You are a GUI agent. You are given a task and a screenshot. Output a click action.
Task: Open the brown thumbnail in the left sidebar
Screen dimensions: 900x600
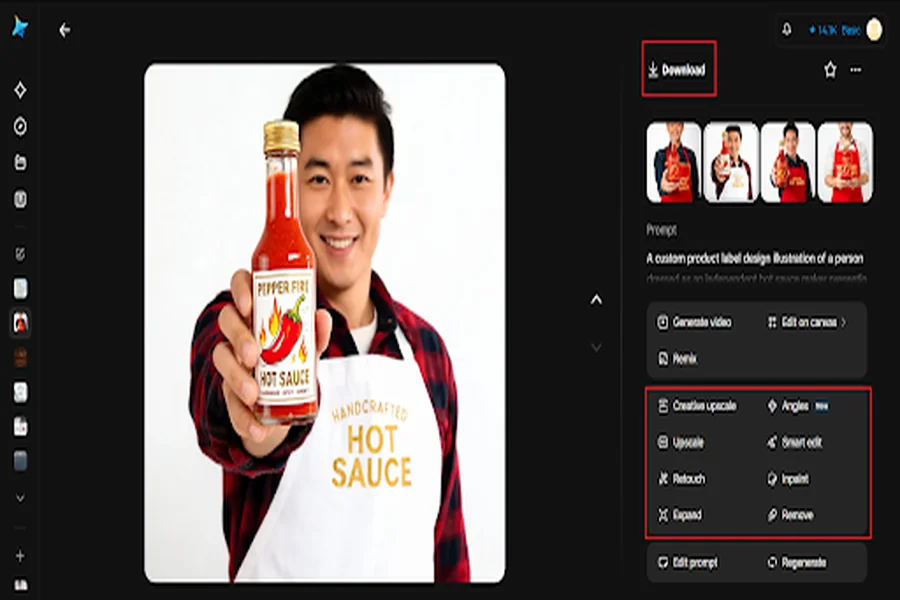(20, 358)
